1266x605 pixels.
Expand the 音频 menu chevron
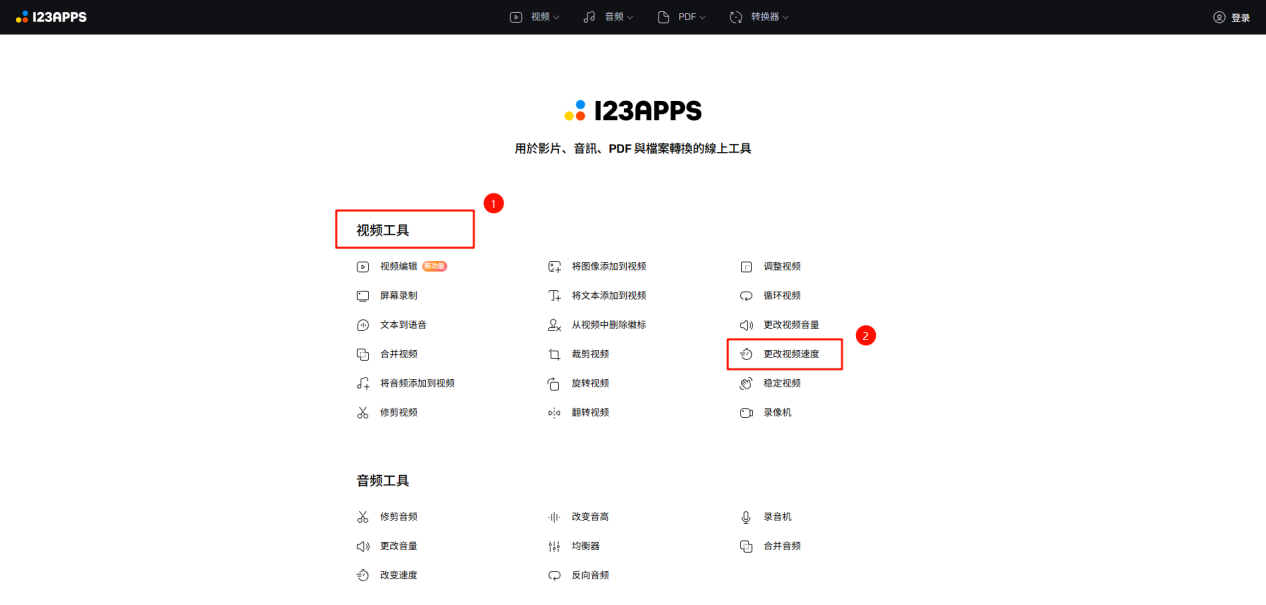(x=630, y=18)
